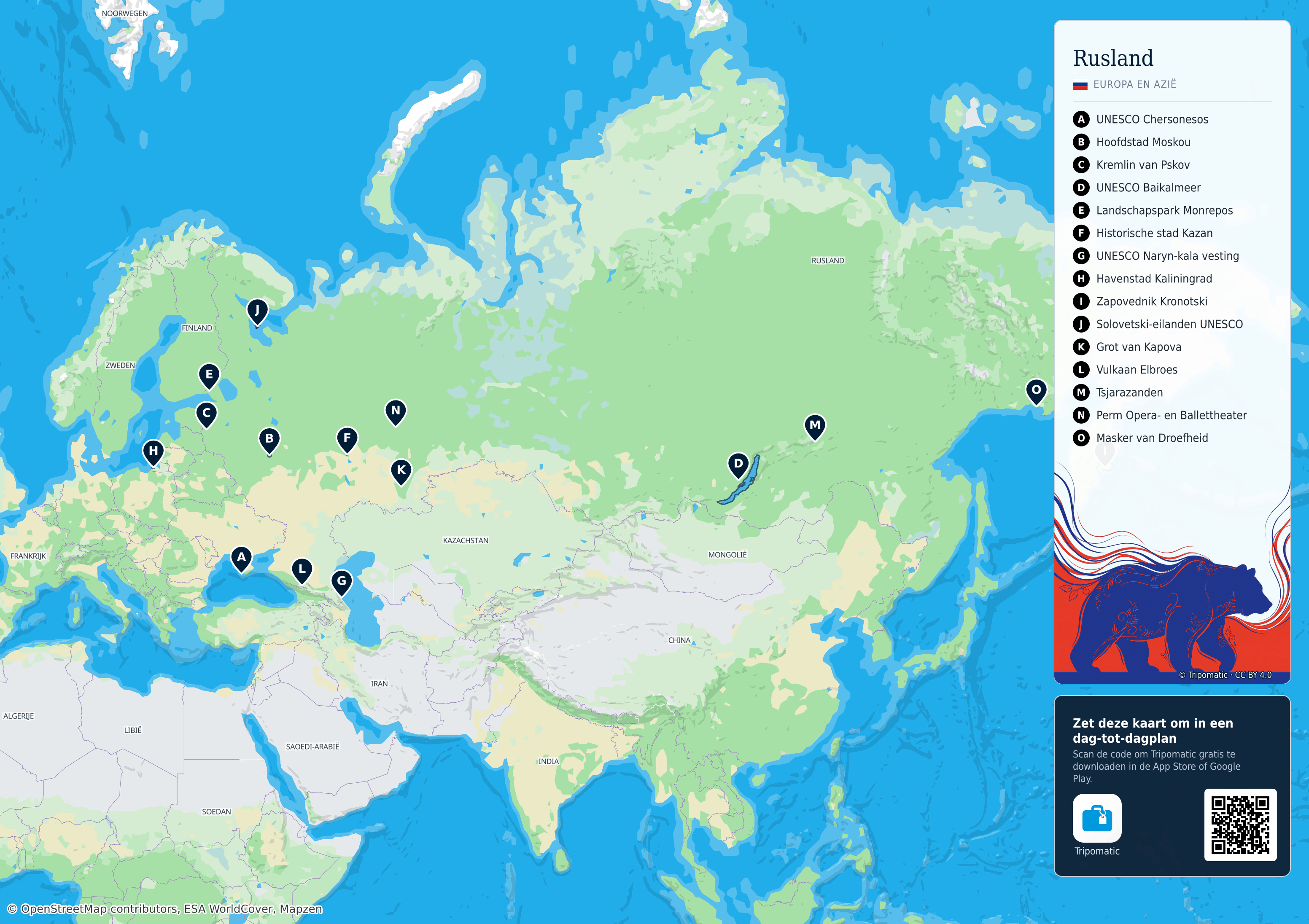Select legend entry UNESCO Baikalmeer
Image resolution: width=1309 pixels, height=924 pixels.
click(1137, 188)
